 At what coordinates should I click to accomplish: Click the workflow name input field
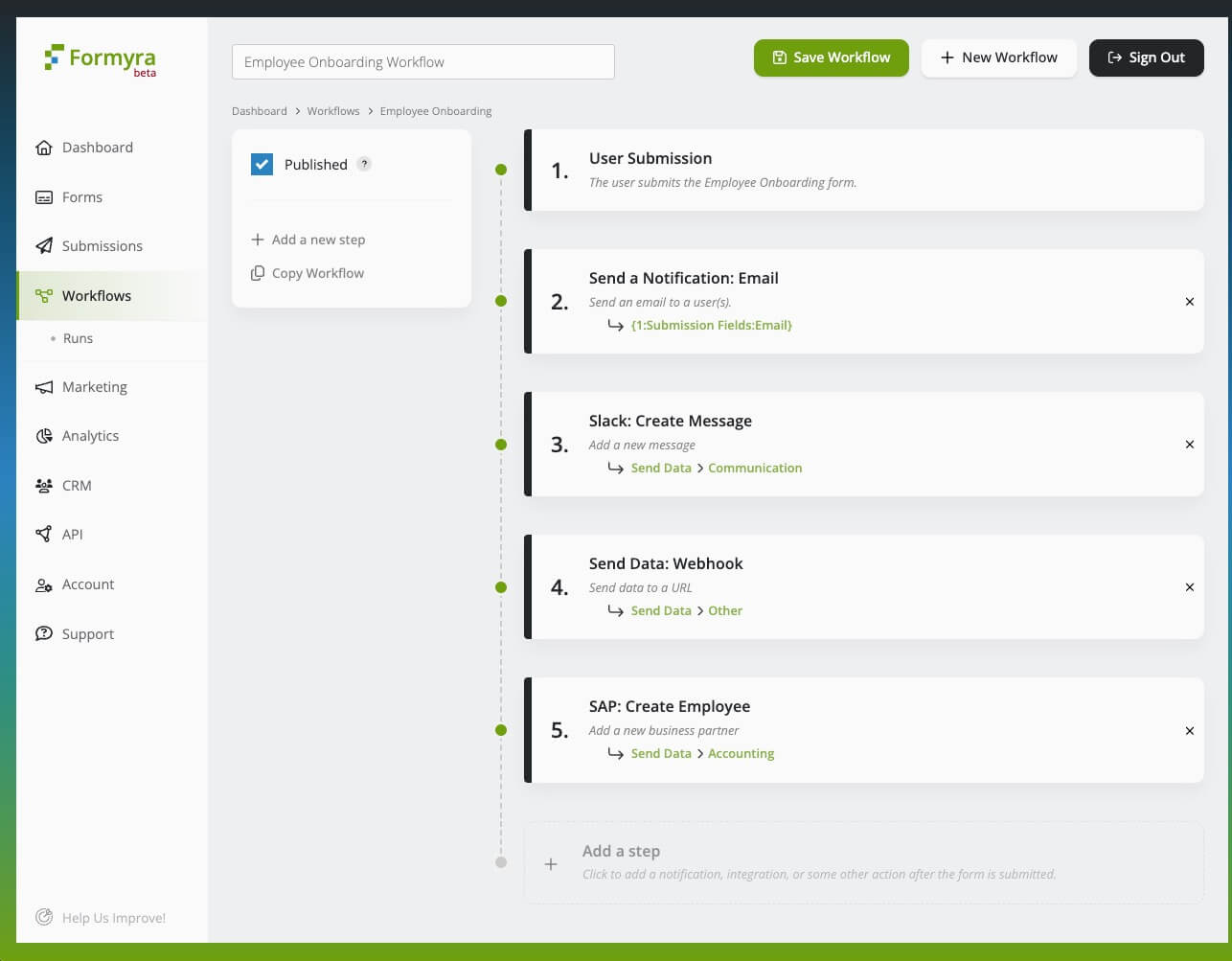pos(422,61)
